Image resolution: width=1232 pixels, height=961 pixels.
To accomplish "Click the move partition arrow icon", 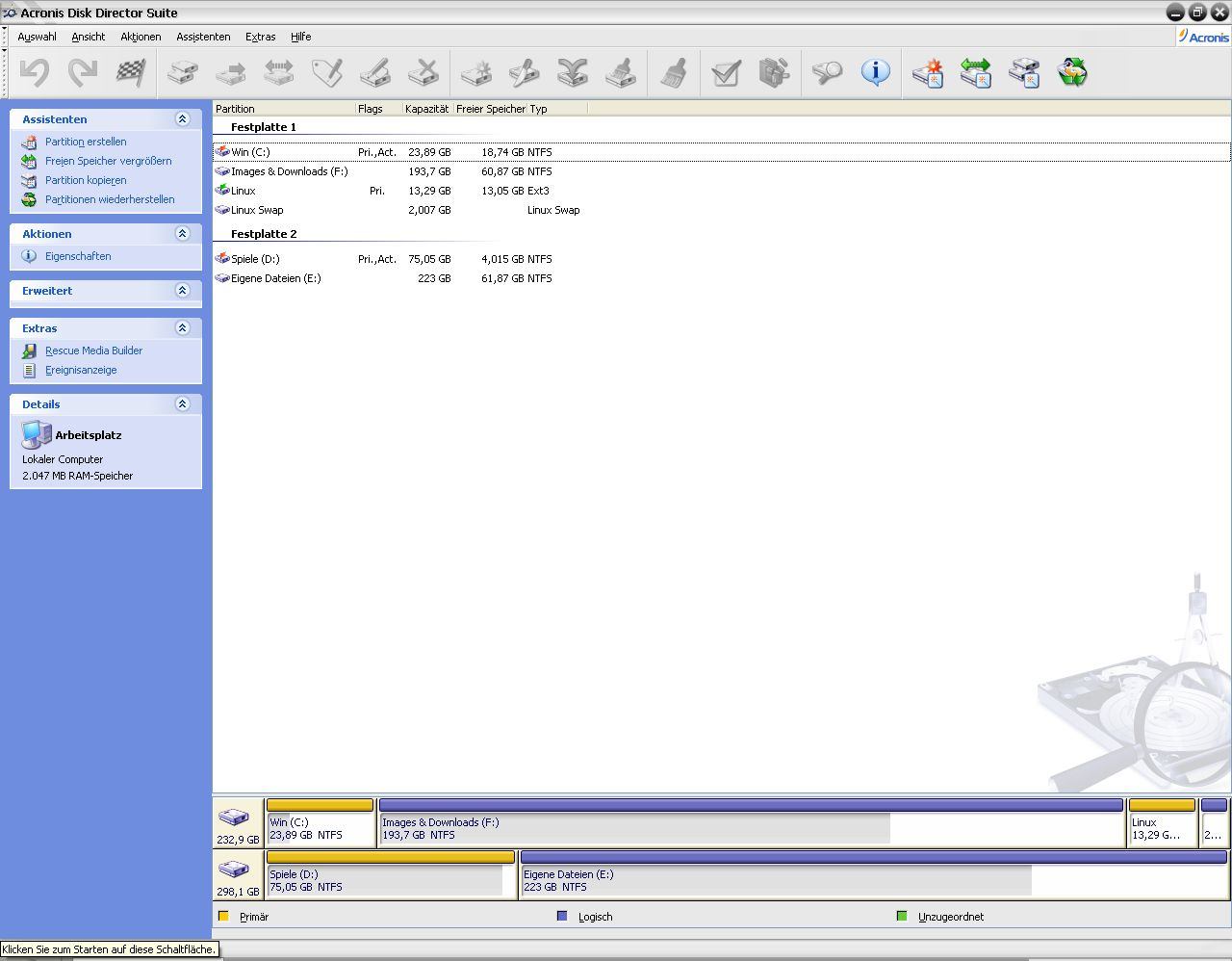I will pyautogui.click(x=231, y=72).
